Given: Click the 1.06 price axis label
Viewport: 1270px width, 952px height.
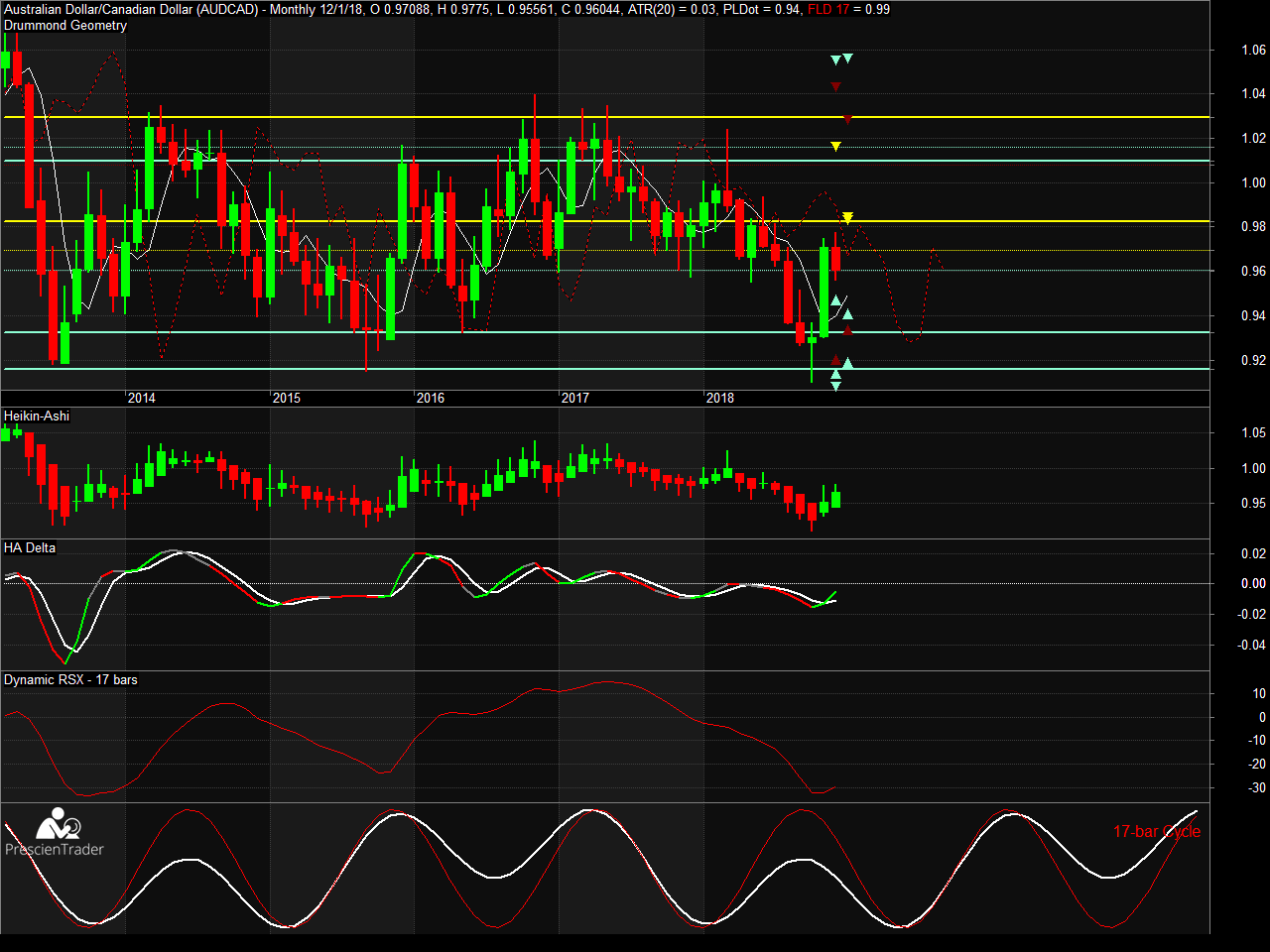Looking at the screenshot, I should [1253, 50].
